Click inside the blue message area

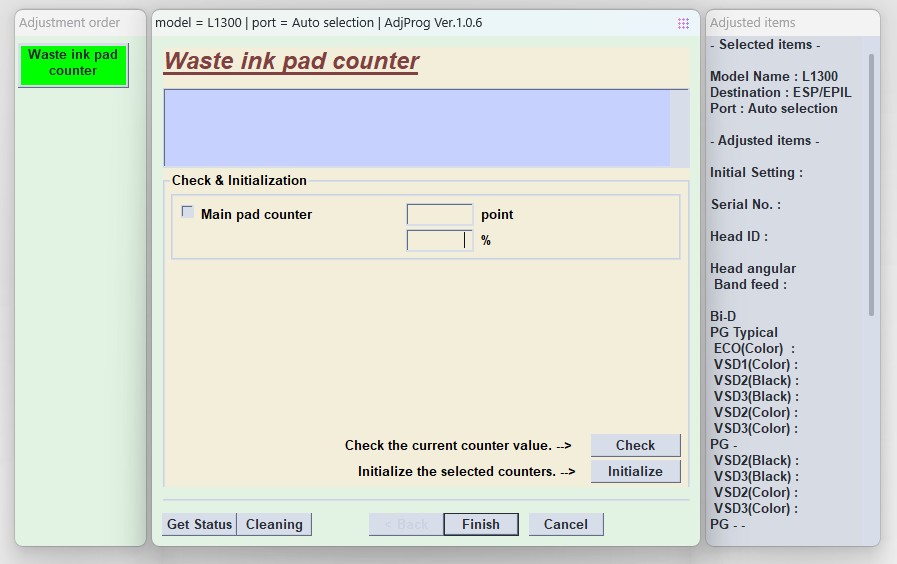[x=416, y=128]
